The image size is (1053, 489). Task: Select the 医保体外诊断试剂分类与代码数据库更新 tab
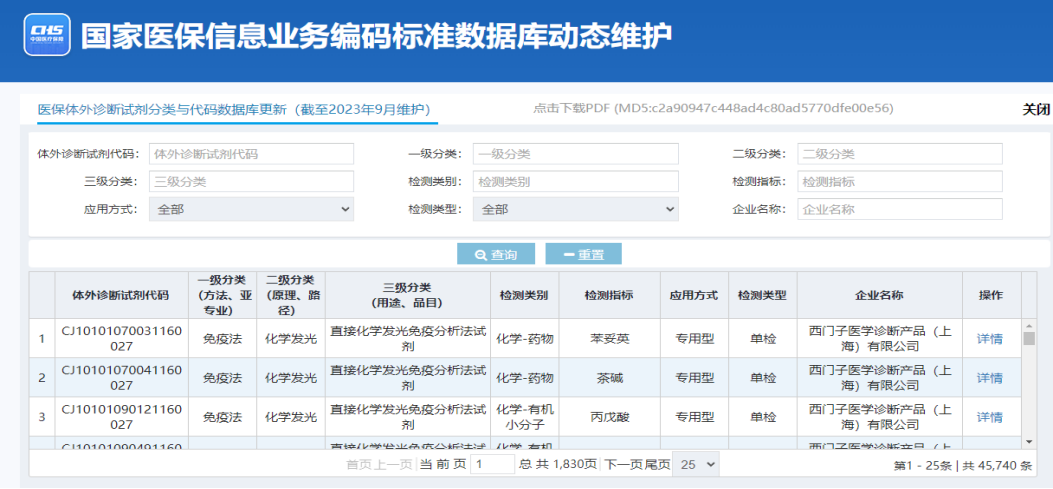pos(233,109)
